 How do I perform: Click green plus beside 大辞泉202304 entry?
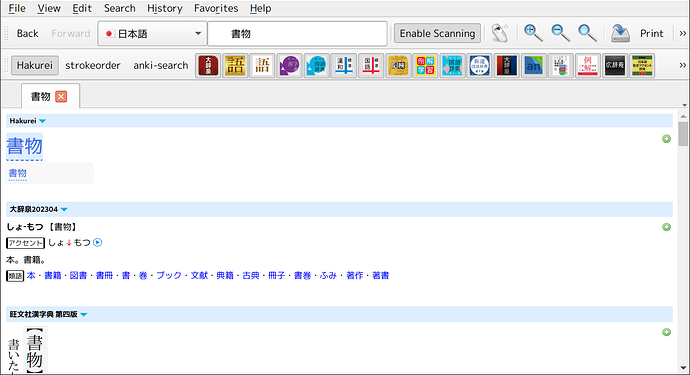(x=667, y=227)
